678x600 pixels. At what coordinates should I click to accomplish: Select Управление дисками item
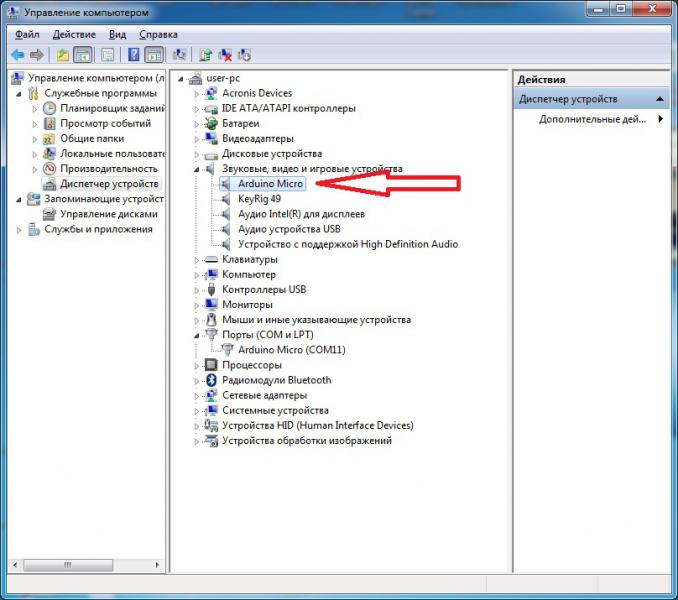coord(109,214)
